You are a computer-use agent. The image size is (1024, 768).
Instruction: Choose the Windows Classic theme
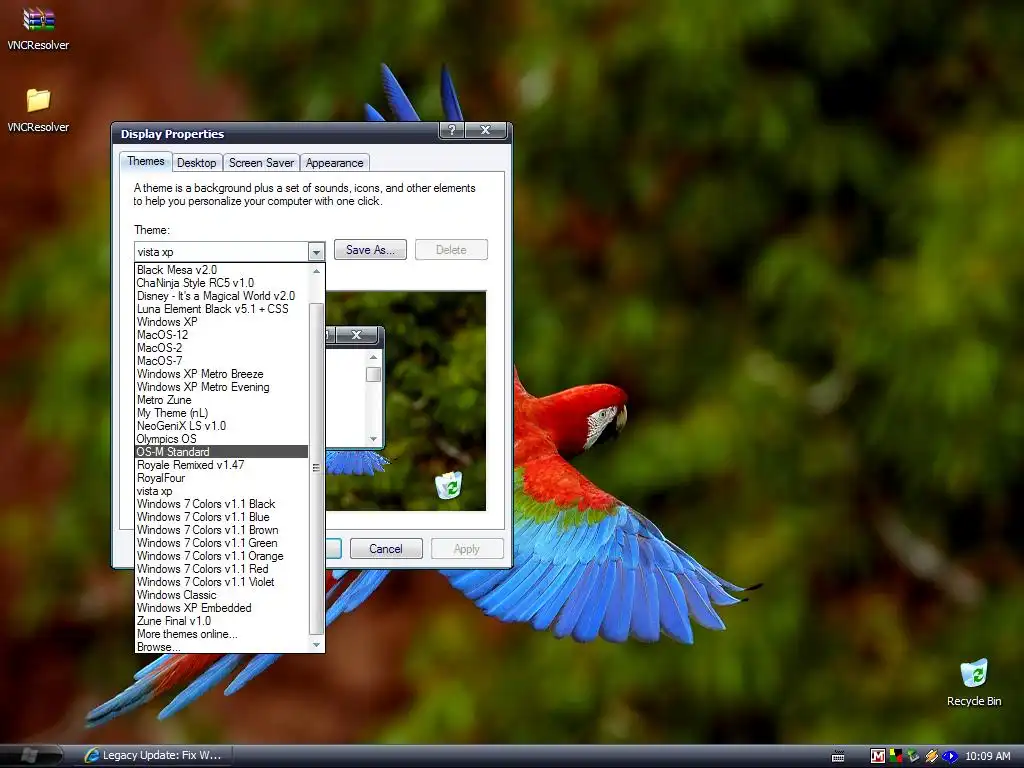221,595
